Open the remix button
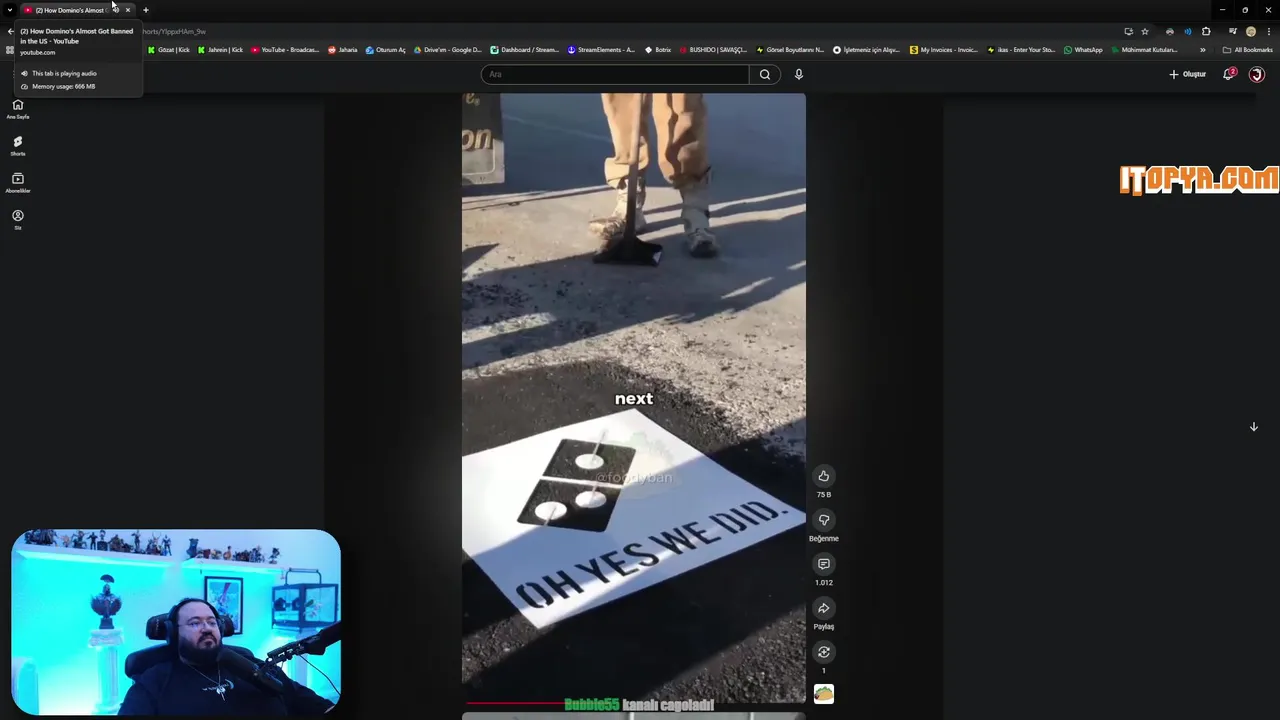This screenshot has height=720, width=1280. point(823,652)
